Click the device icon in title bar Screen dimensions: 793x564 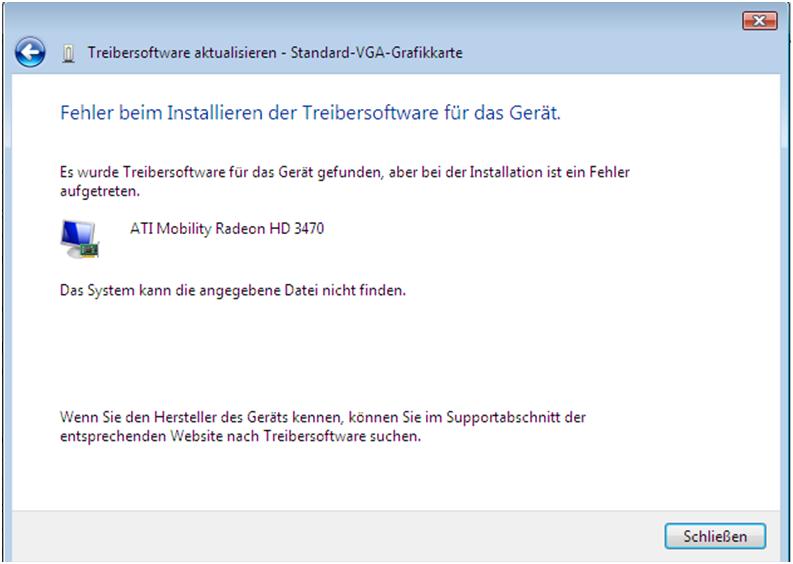point(68,53)
